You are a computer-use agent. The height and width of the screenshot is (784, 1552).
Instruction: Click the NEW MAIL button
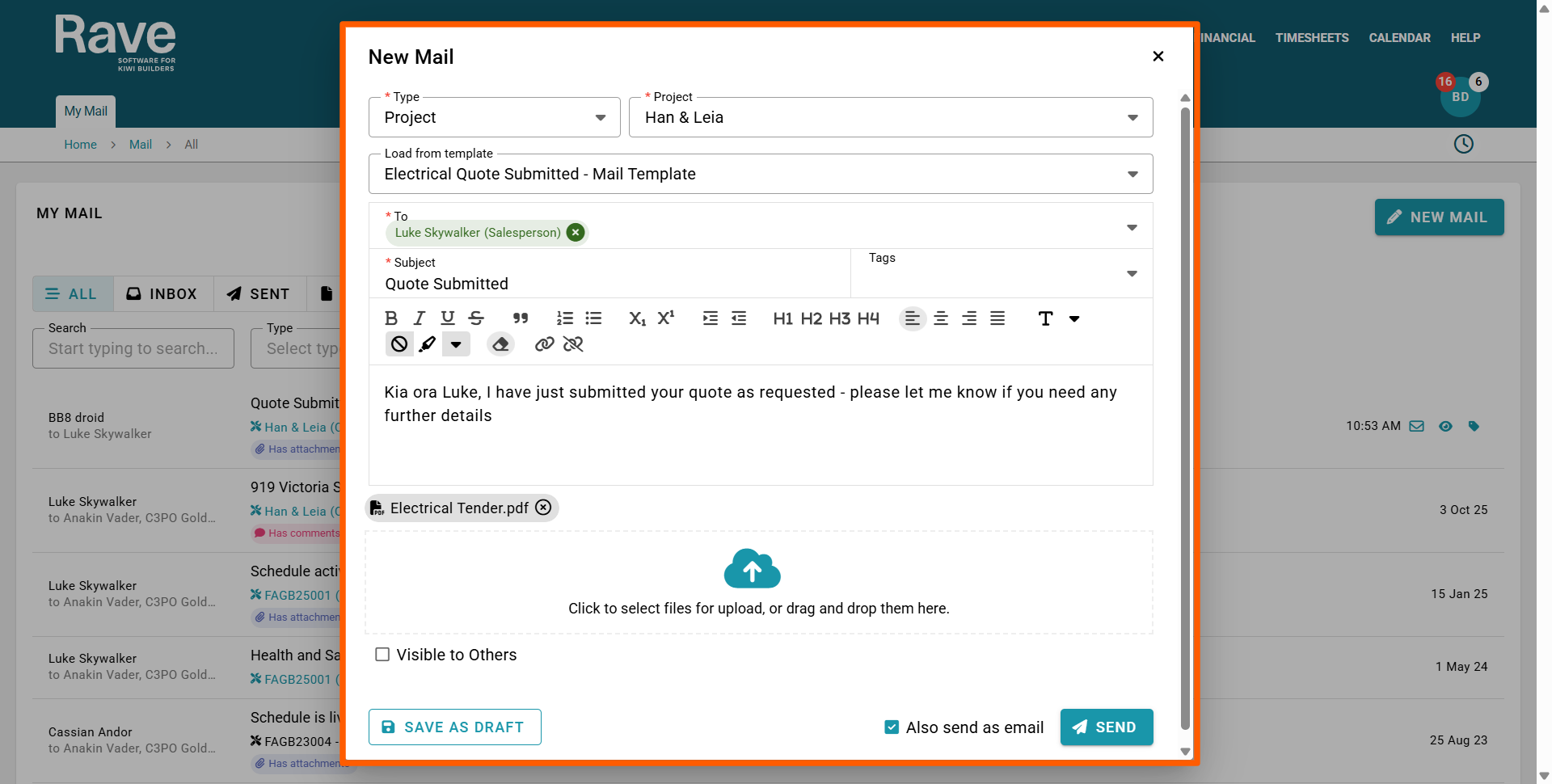(x=1439, y=217)
